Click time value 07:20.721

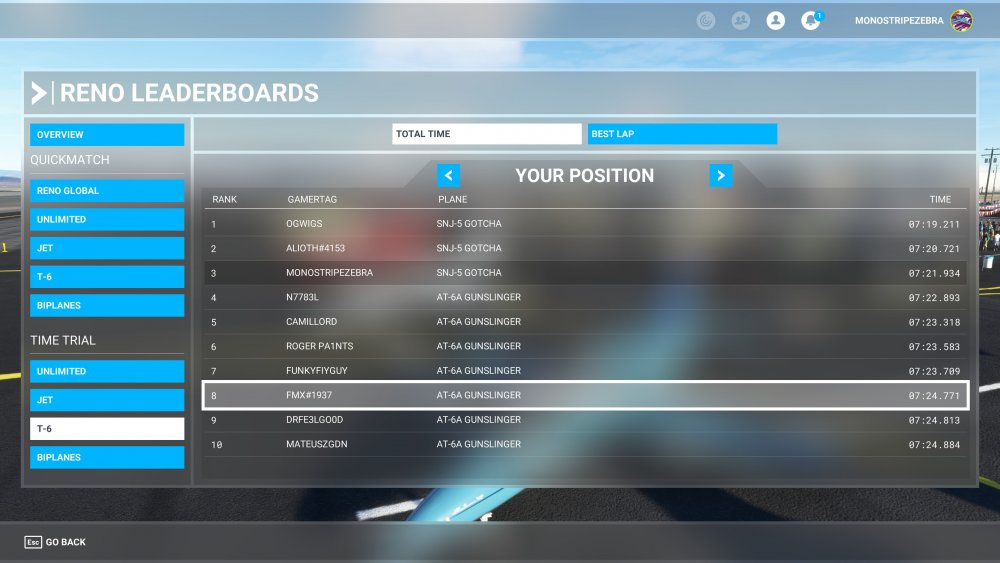[934, 249]
